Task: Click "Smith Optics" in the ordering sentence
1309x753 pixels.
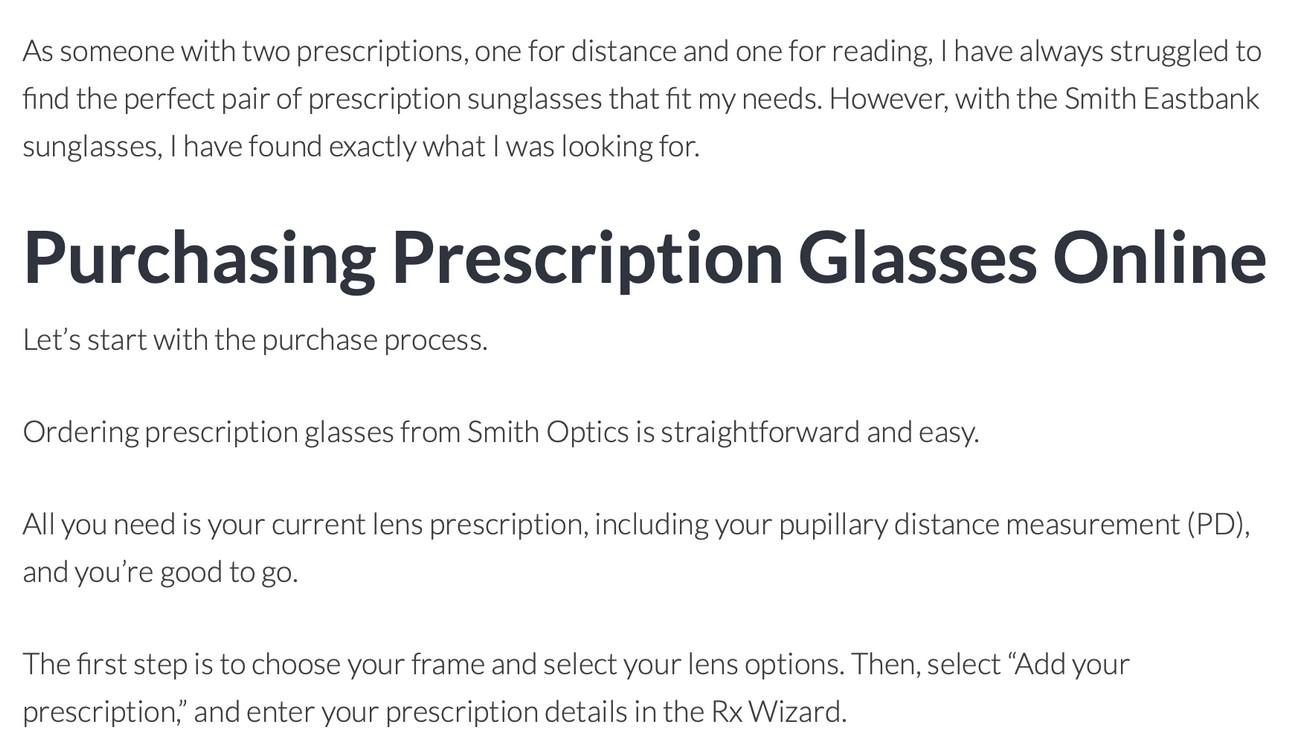Action: click(548, 432)
